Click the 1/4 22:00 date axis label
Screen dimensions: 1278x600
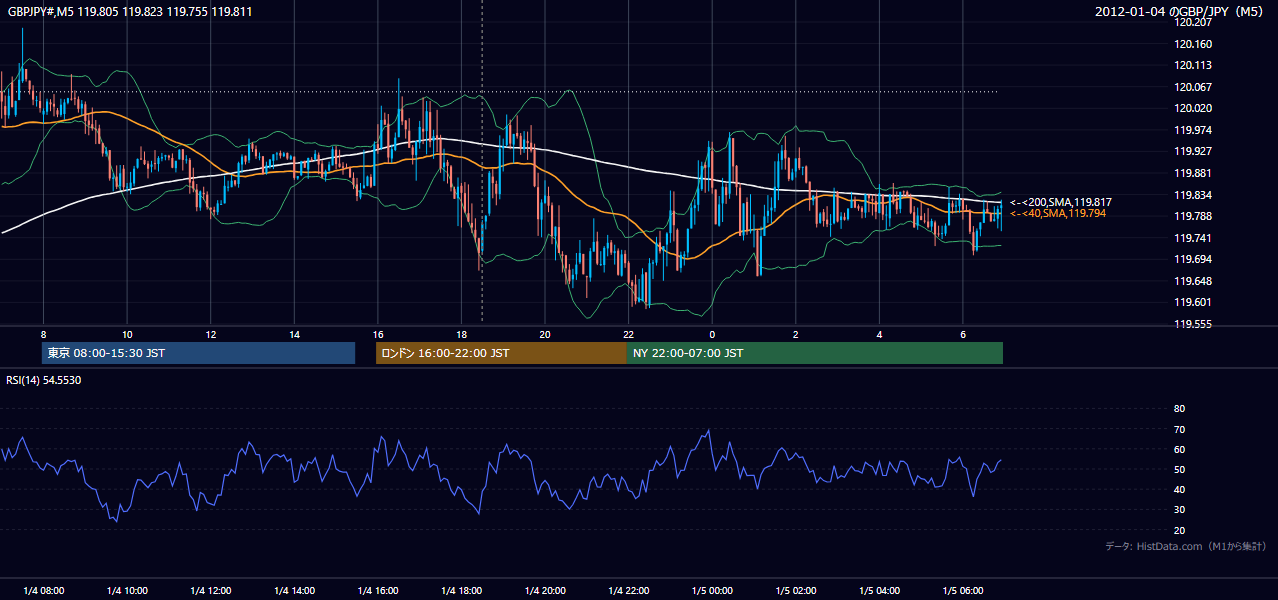(x=628, y=591)
